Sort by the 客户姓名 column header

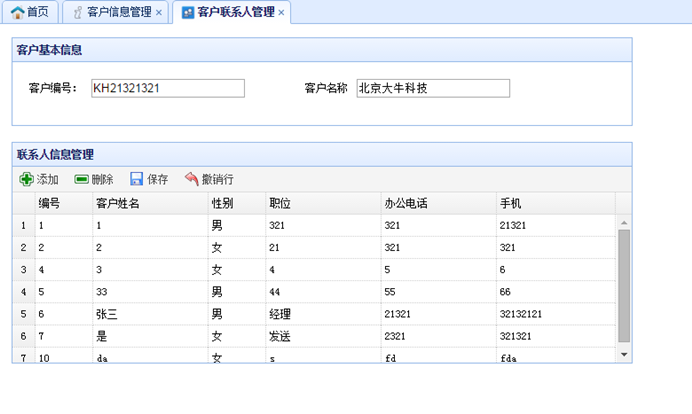pyautogui.click(x=150, y=203)
